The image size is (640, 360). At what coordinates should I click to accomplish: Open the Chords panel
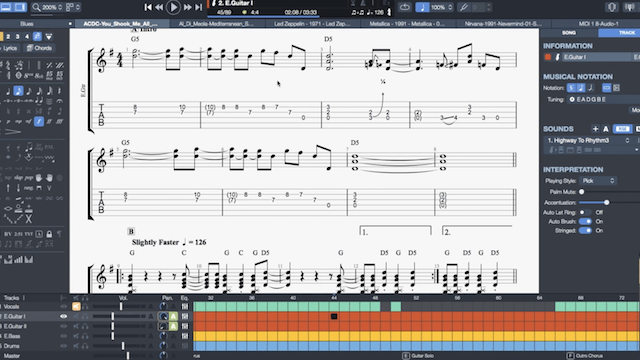39,48
